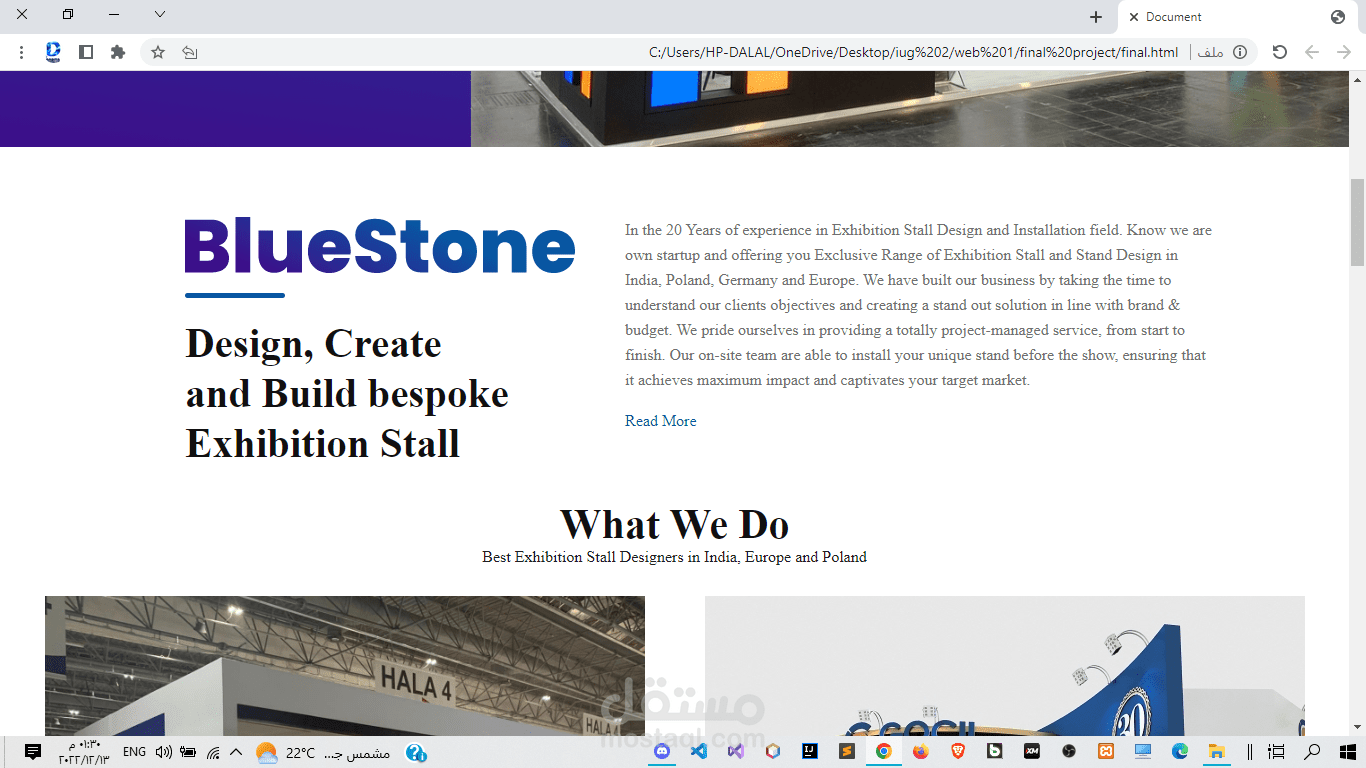Switch to the Document tab

coord(1240,17)
